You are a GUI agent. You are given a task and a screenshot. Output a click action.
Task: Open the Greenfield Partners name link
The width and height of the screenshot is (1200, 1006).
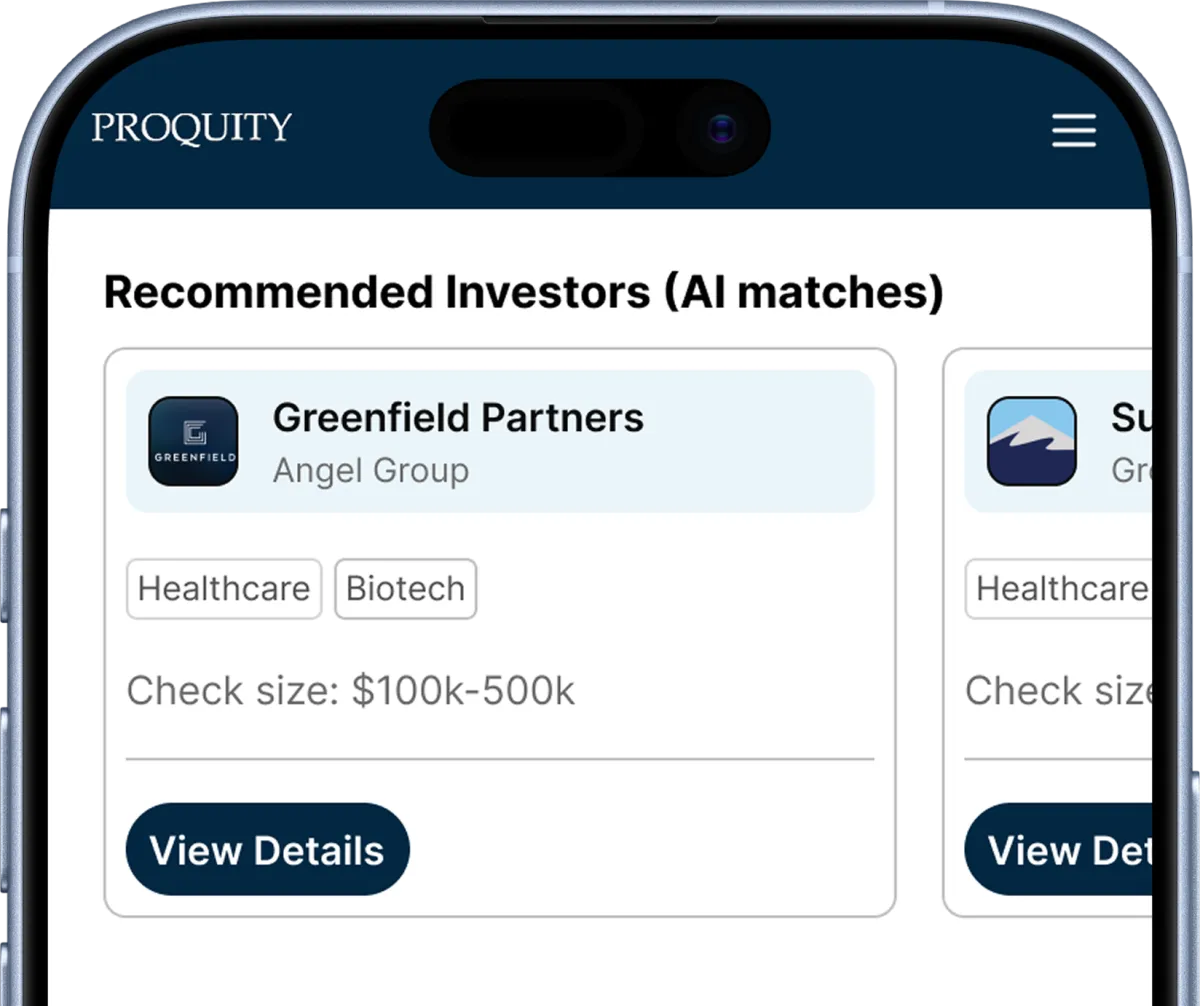[x=458, y=417]
